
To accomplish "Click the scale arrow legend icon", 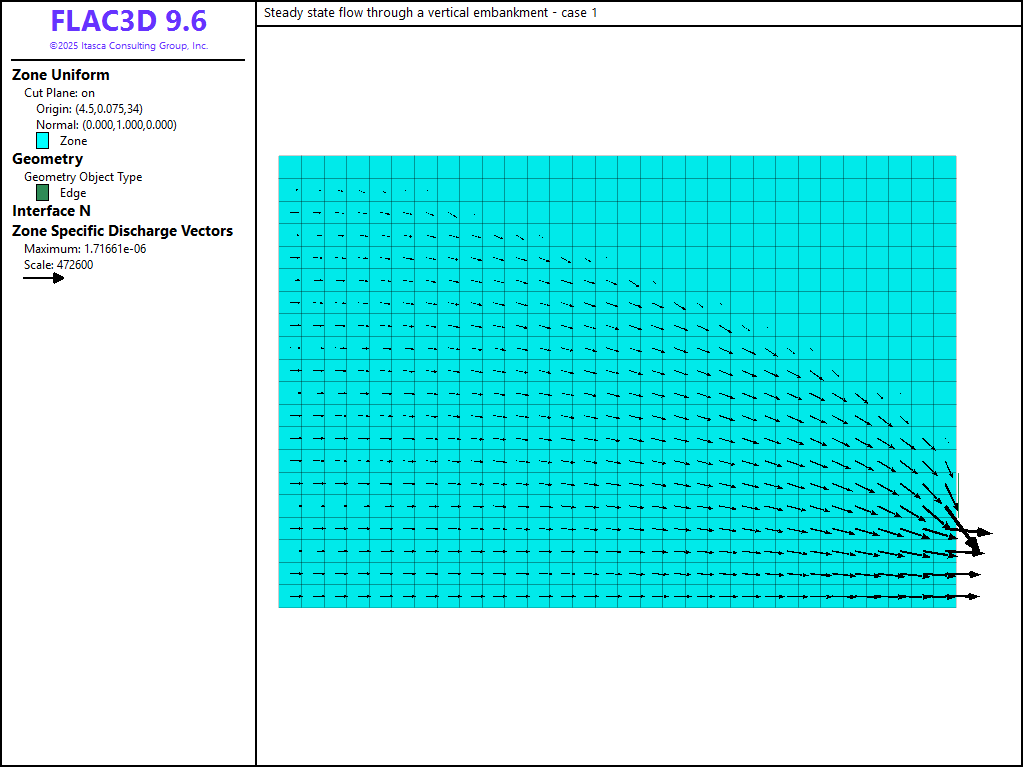I will point(43,278).
